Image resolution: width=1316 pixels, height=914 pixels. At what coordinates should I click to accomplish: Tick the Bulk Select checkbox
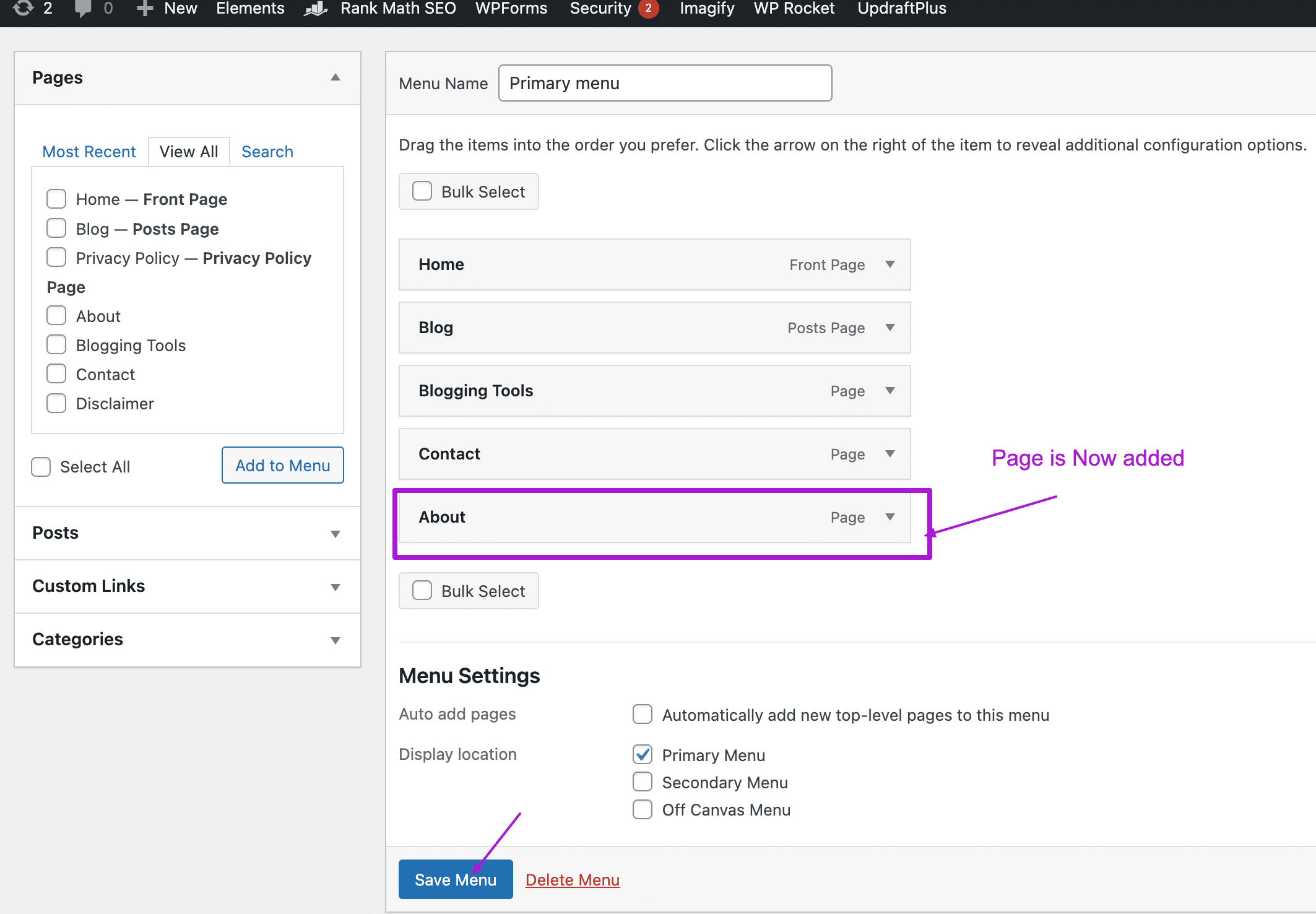tap(422, 191)
